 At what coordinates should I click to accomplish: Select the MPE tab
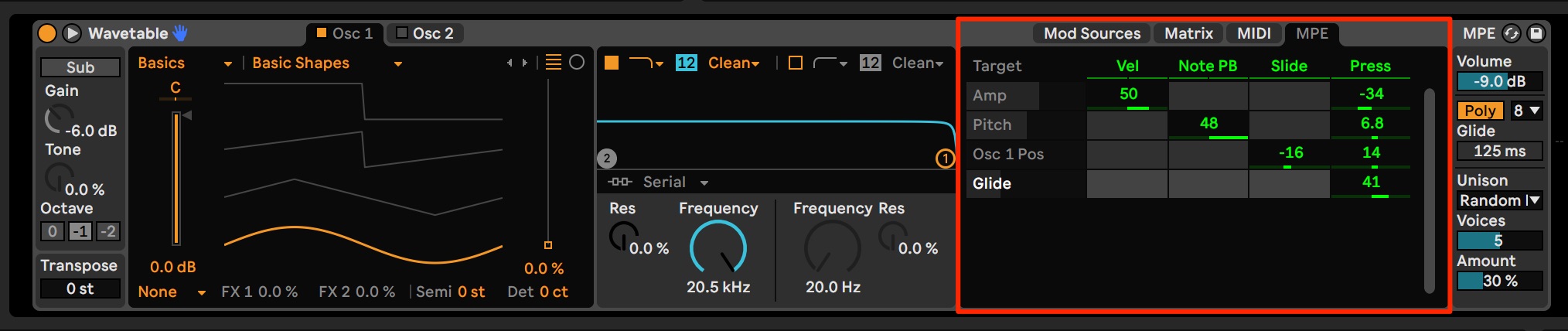(1312, 33)
